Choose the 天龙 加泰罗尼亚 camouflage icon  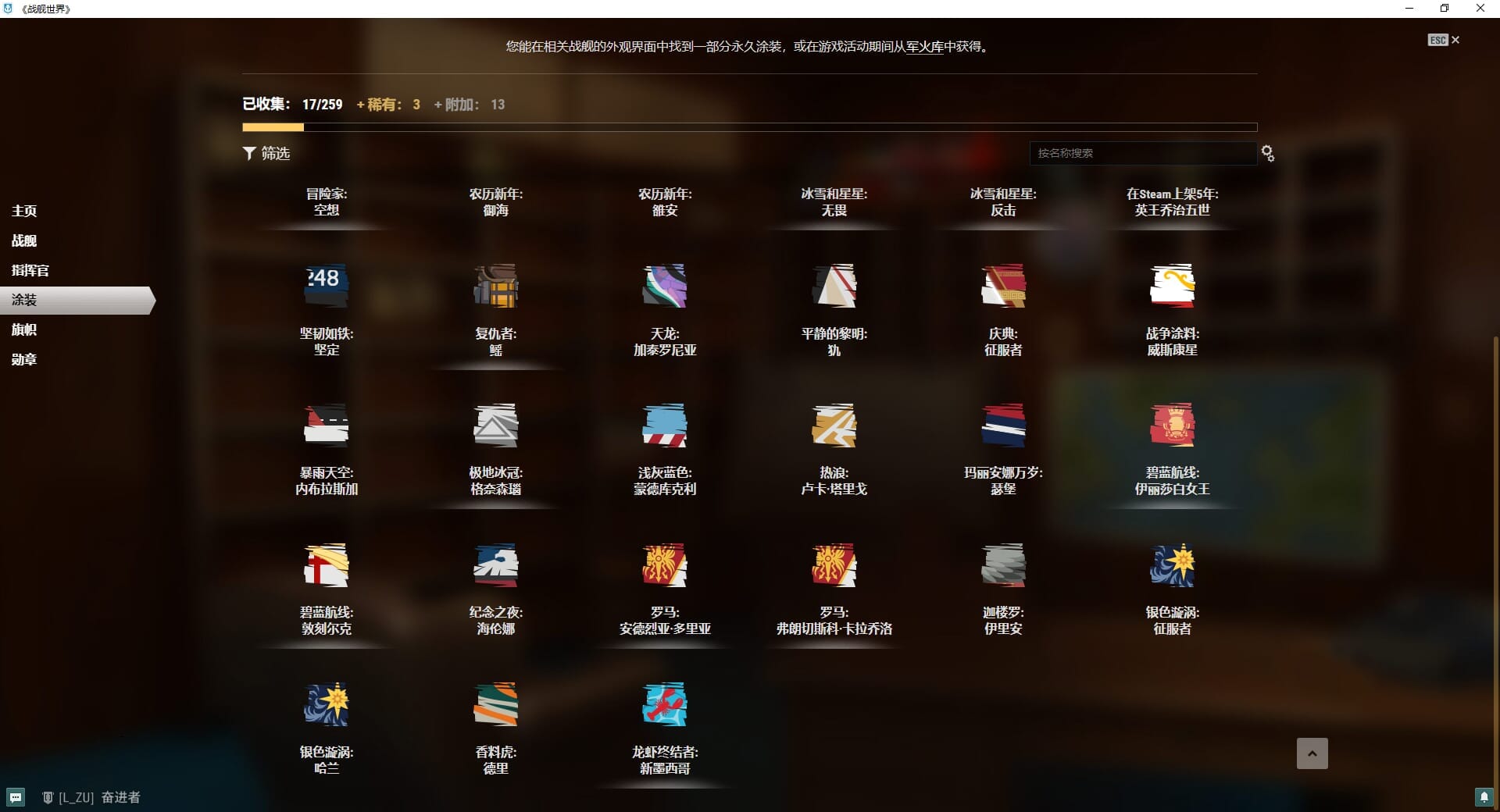point(664,286)
